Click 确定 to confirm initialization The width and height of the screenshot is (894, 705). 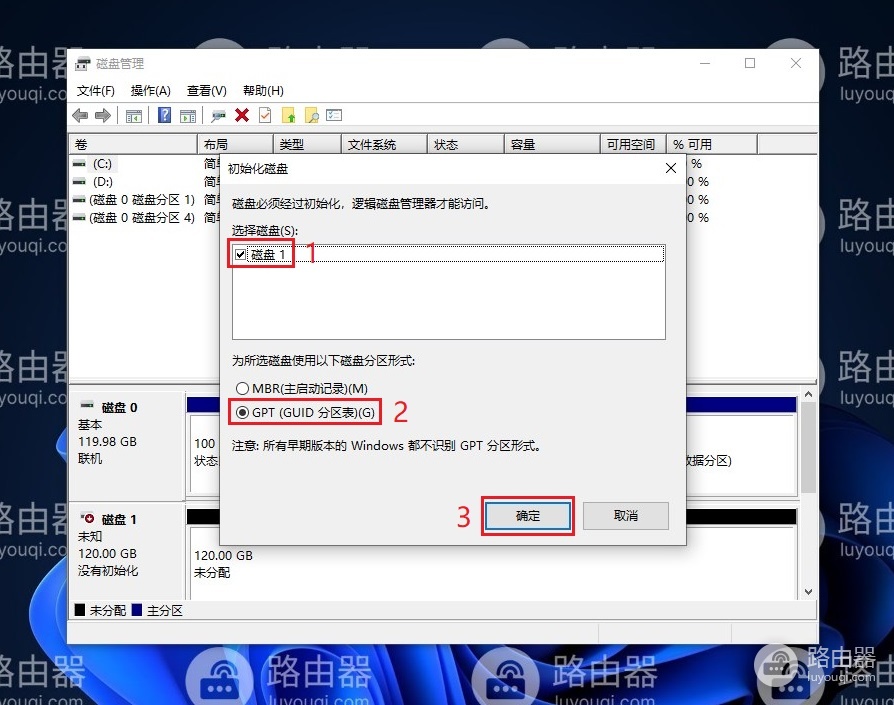coord(527,516)
